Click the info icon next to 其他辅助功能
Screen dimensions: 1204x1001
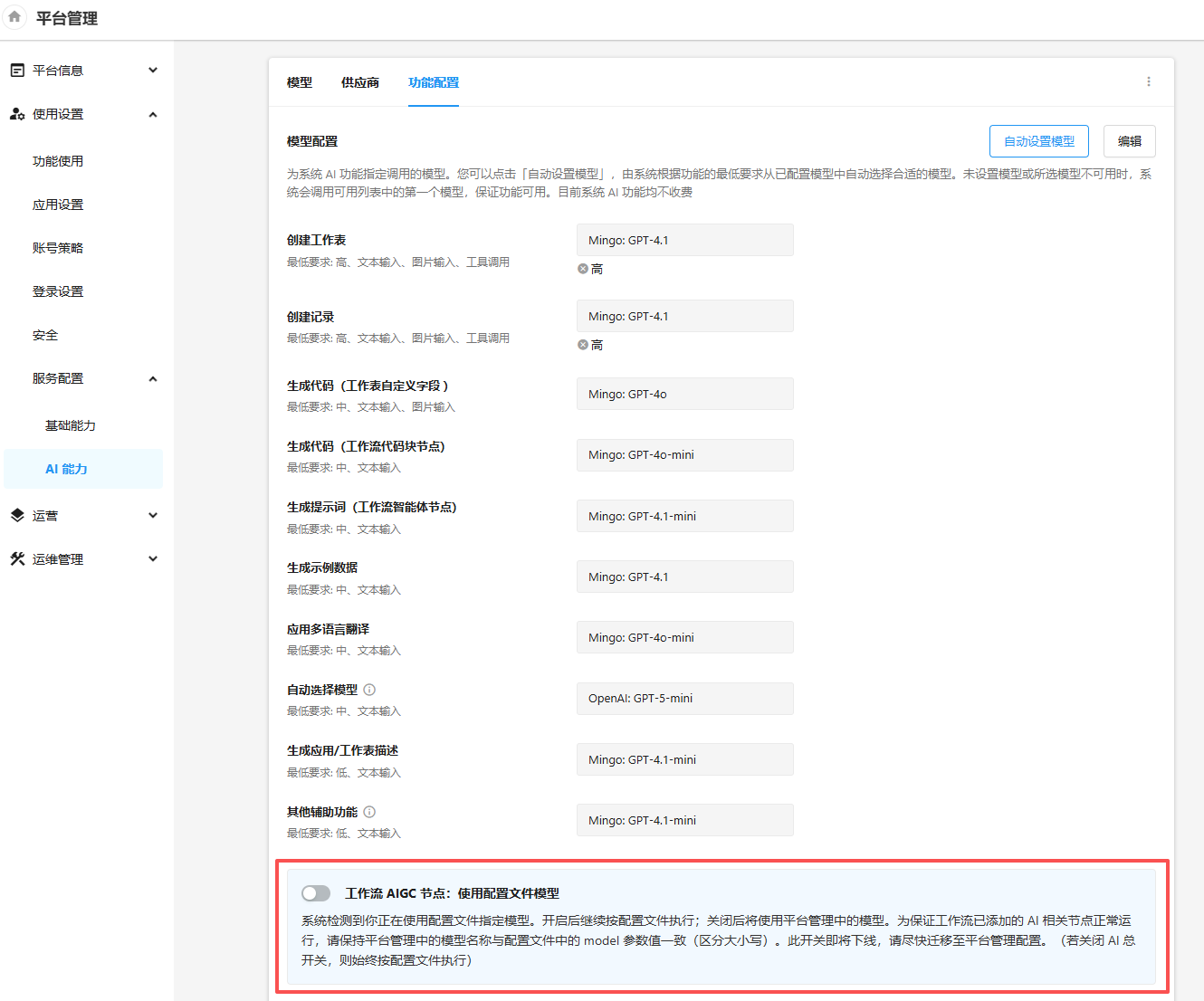(369, 812)
